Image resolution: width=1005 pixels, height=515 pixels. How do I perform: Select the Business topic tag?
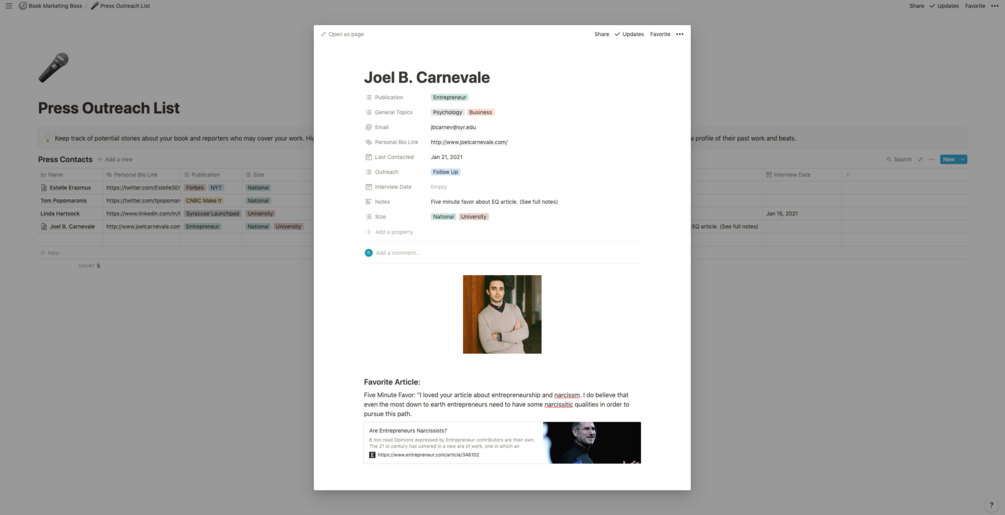tap(480, 112)
